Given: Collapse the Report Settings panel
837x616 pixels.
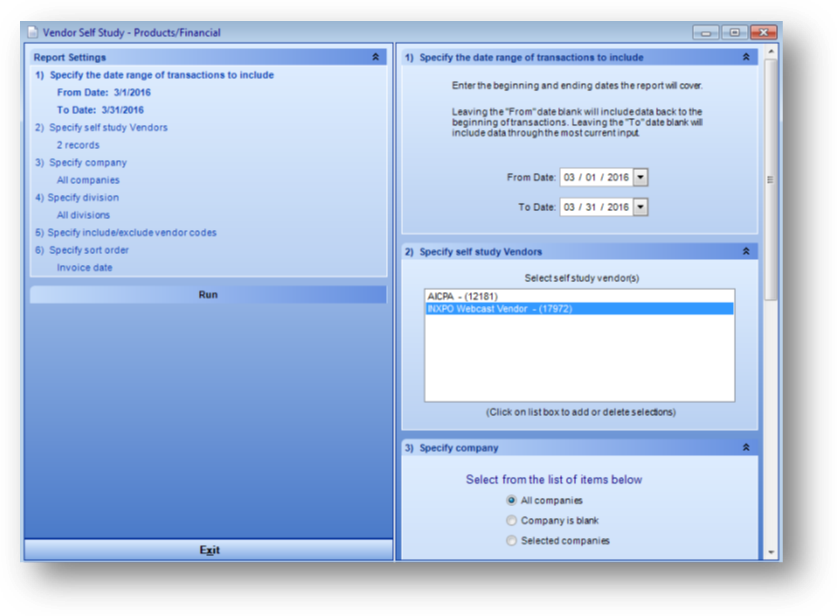Looking at the screenshot, I should (375, 57).
